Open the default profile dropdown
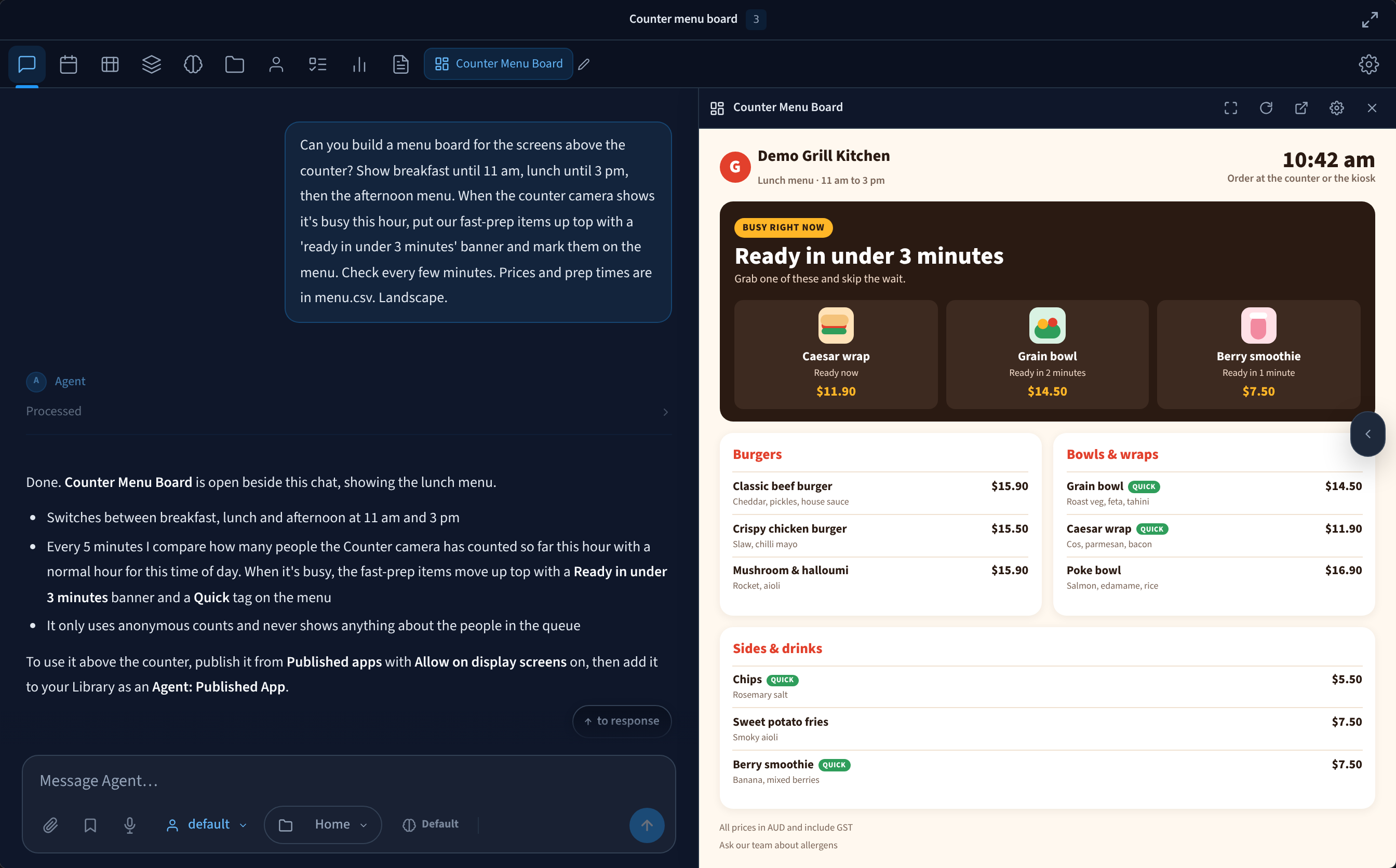Screen dimensions: 1396x868 tap(207, 824)
